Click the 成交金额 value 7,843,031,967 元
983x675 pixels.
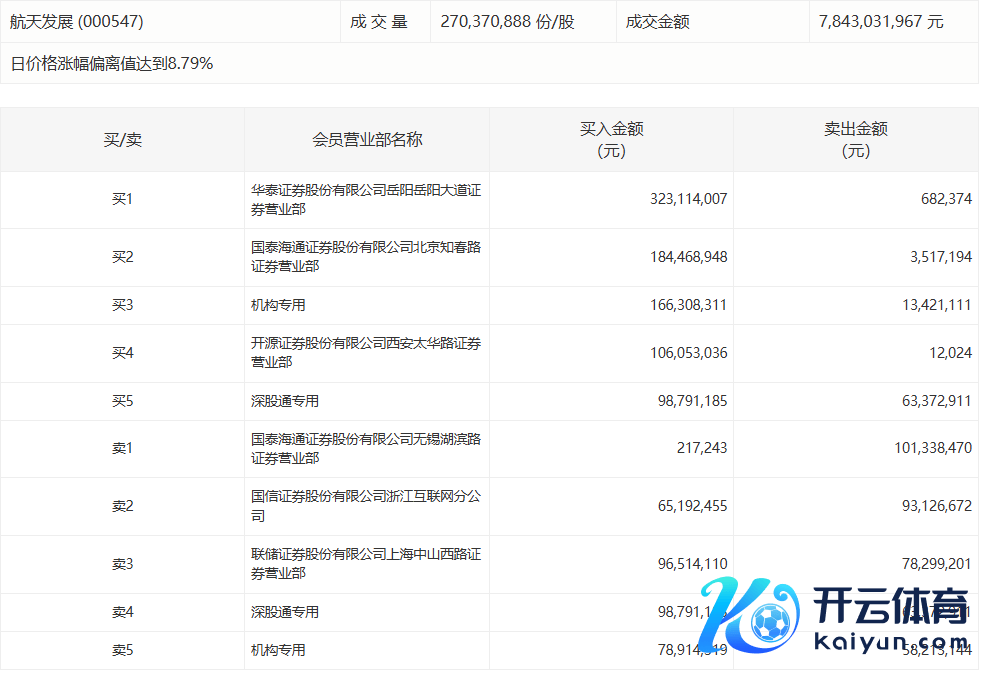(879, 21)
